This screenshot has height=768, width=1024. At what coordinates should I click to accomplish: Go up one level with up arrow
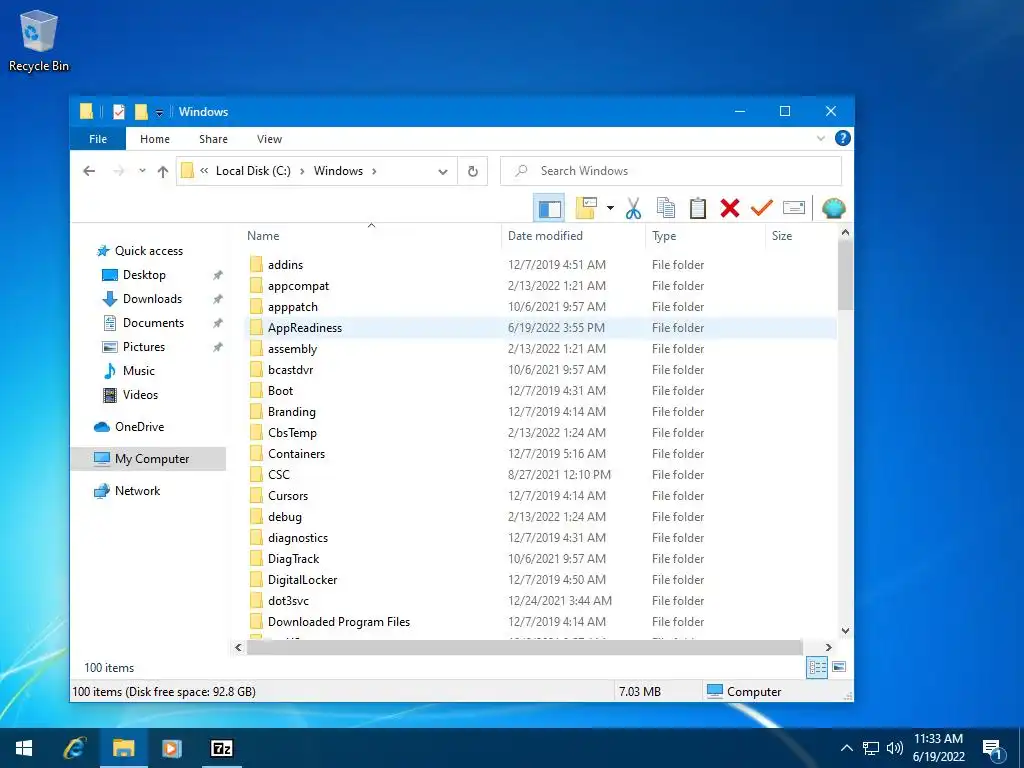(163, 171)
